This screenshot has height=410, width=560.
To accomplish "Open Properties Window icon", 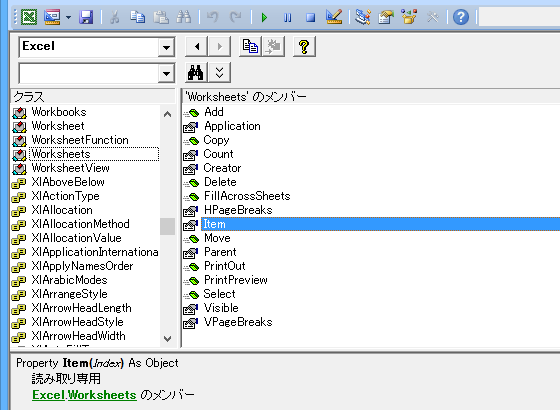I will coord(386,17).
